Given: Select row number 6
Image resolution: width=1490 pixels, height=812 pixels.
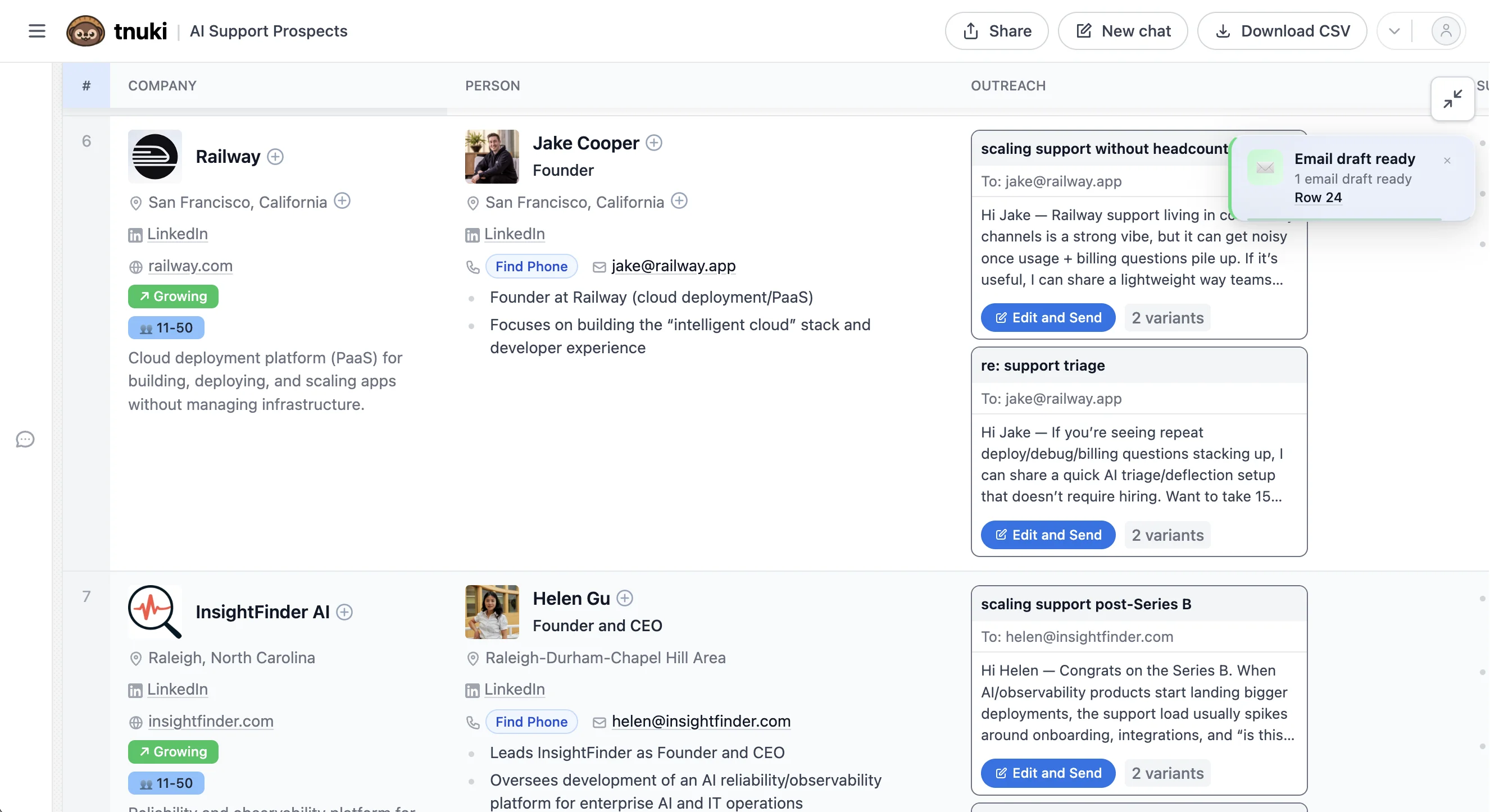Looking at the screenshot, I should (x=86, y=141).
